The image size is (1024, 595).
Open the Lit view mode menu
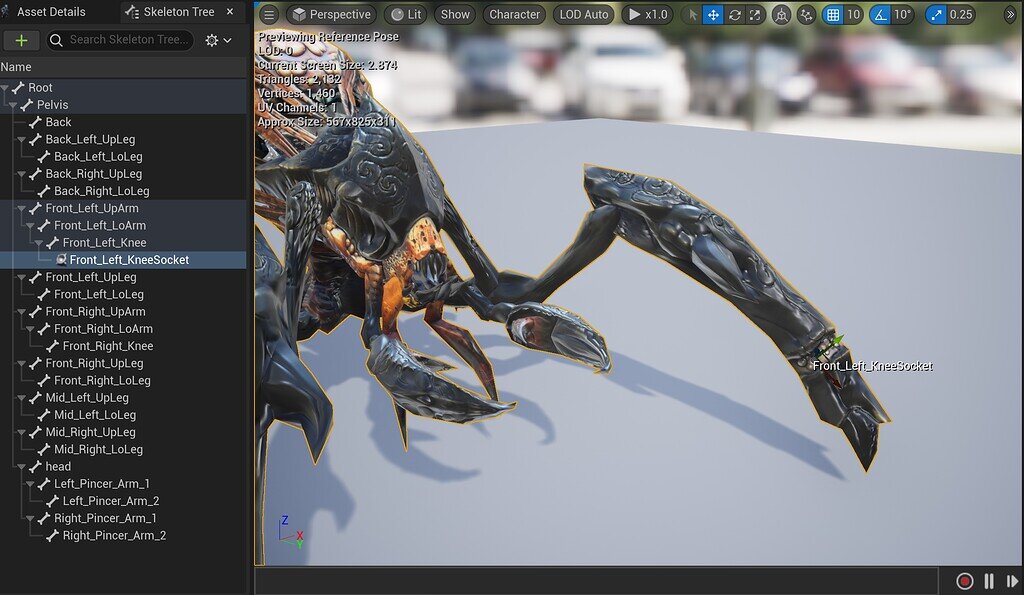point(406,14)
